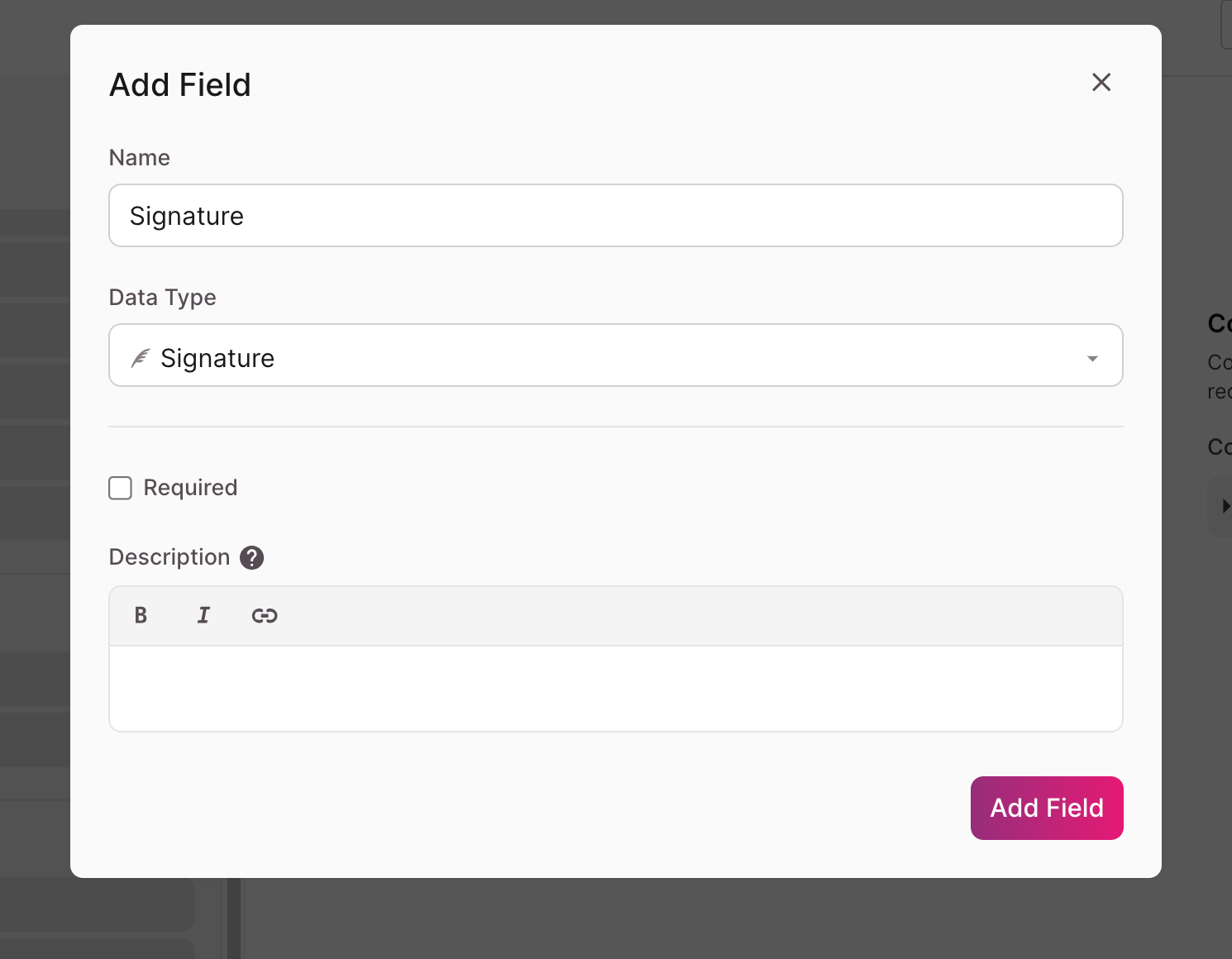Enable the Required checkbox
Image resolution: width=1232 pixels, height=959 pixels.
click(x=121, y=488)
